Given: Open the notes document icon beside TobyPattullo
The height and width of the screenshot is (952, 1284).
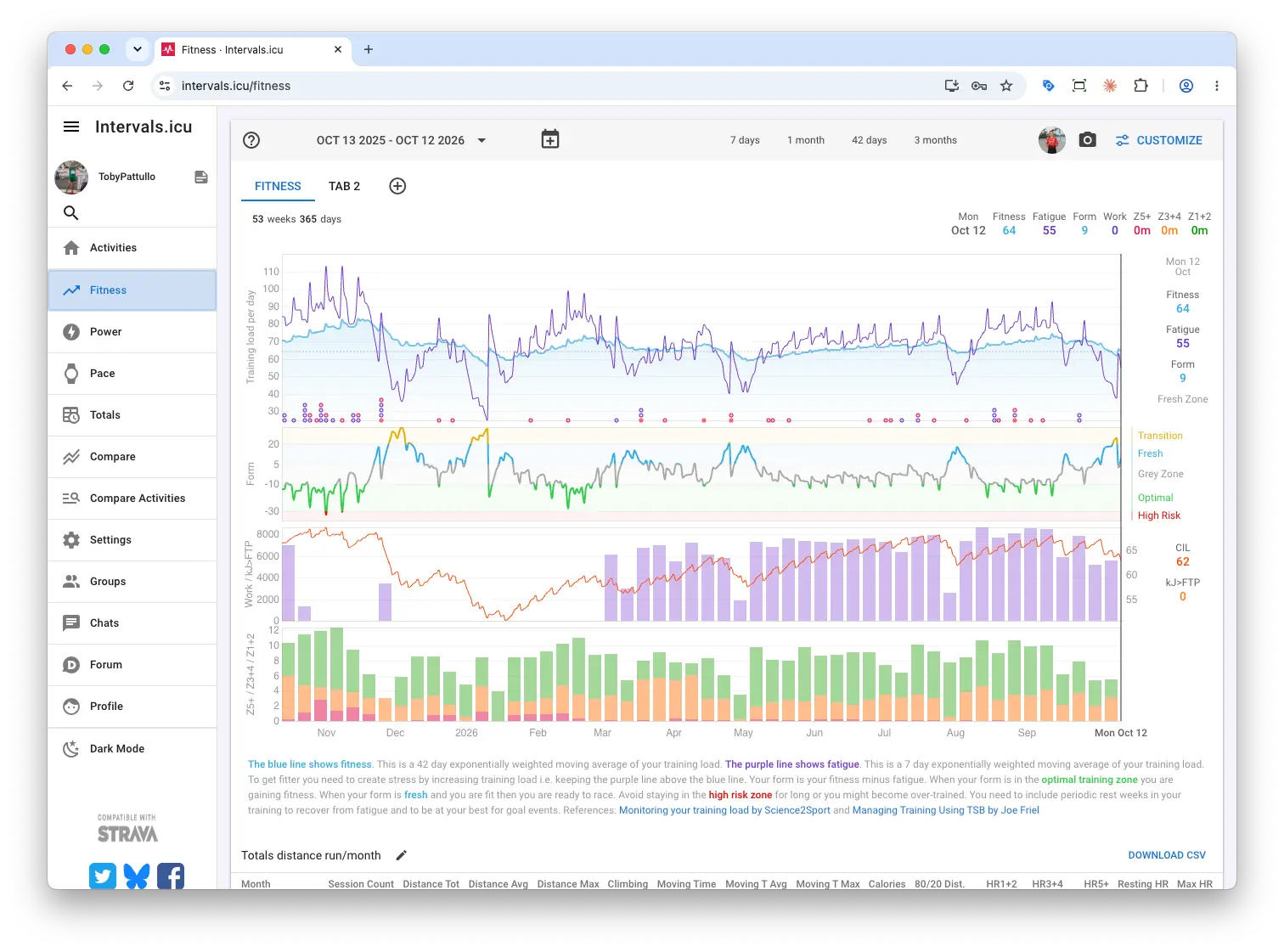Looking at the screenshot, I should (201, 177).
